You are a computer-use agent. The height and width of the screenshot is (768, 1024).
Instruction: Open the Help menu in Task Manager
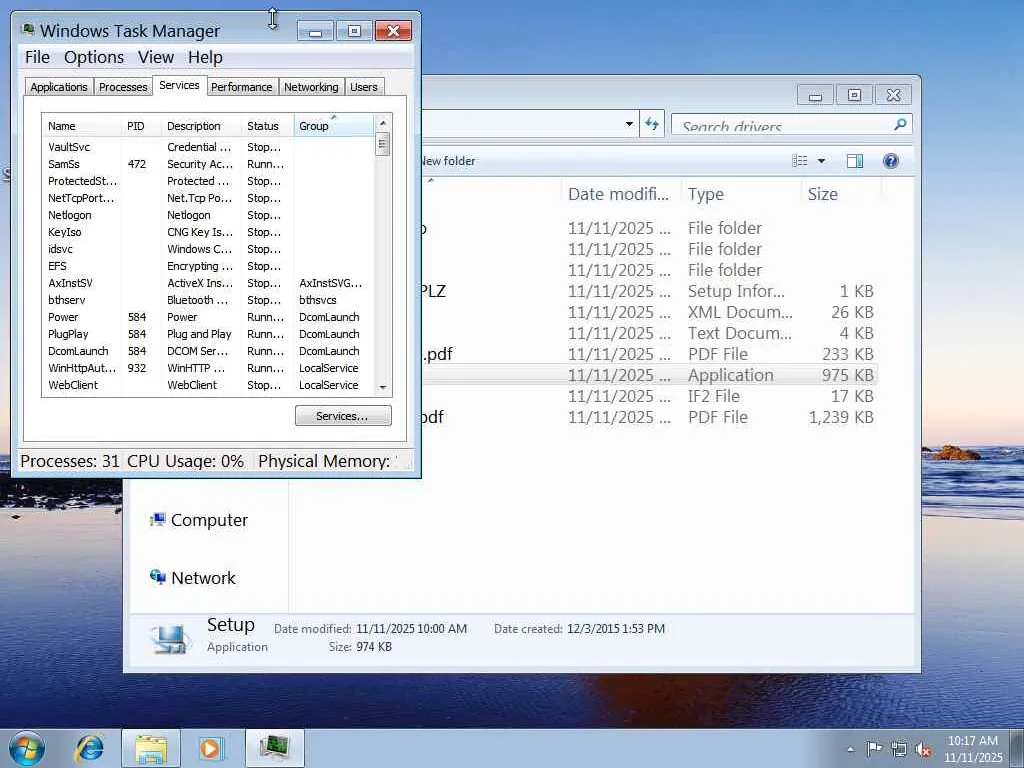205,57
